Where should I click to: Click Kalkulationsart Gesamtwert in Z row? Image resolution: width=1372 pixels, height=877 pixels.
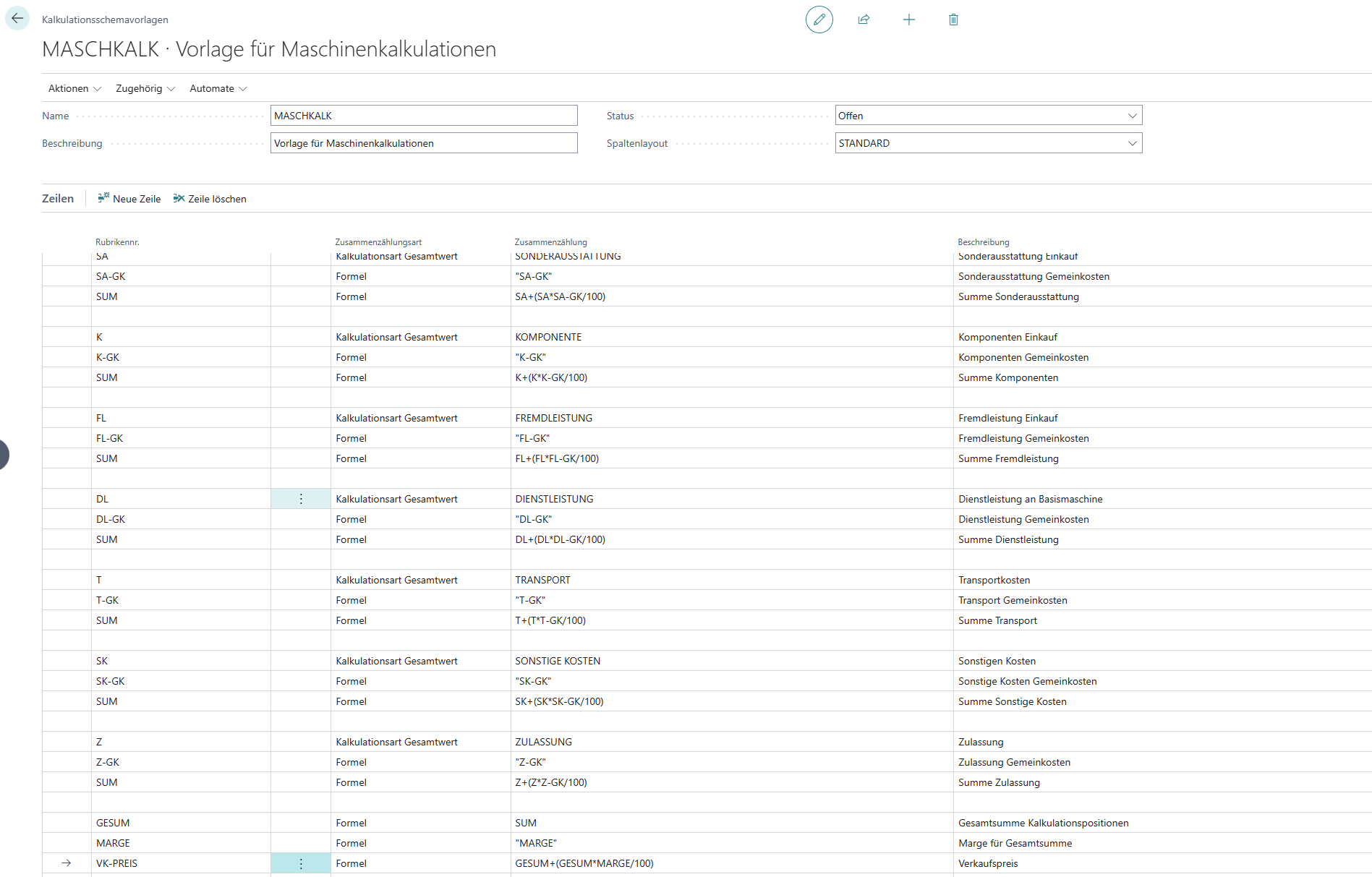coord(396,742)
